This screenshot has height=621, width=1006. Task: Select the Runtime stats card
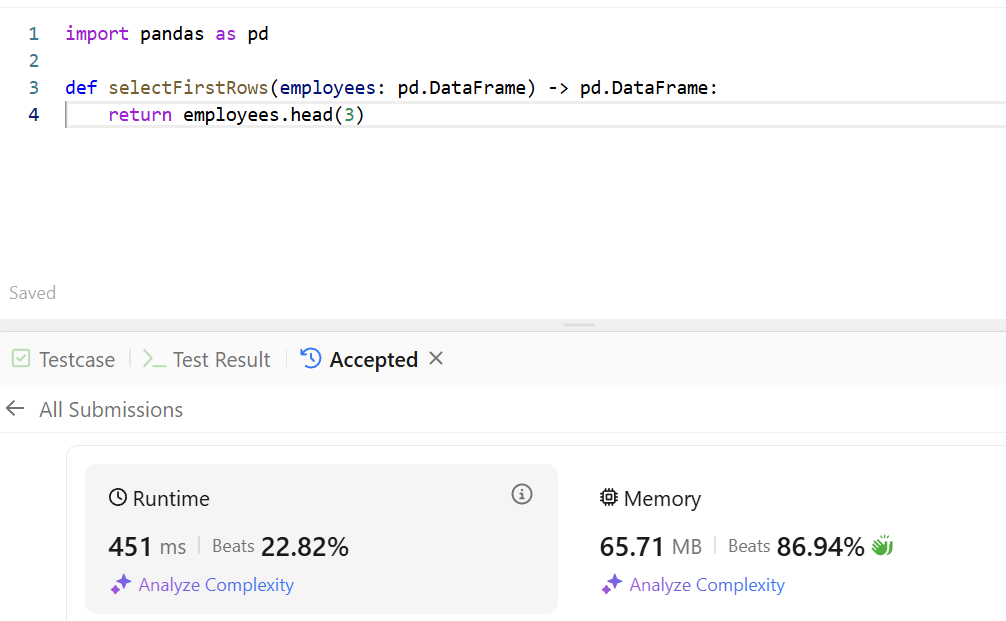321,539
